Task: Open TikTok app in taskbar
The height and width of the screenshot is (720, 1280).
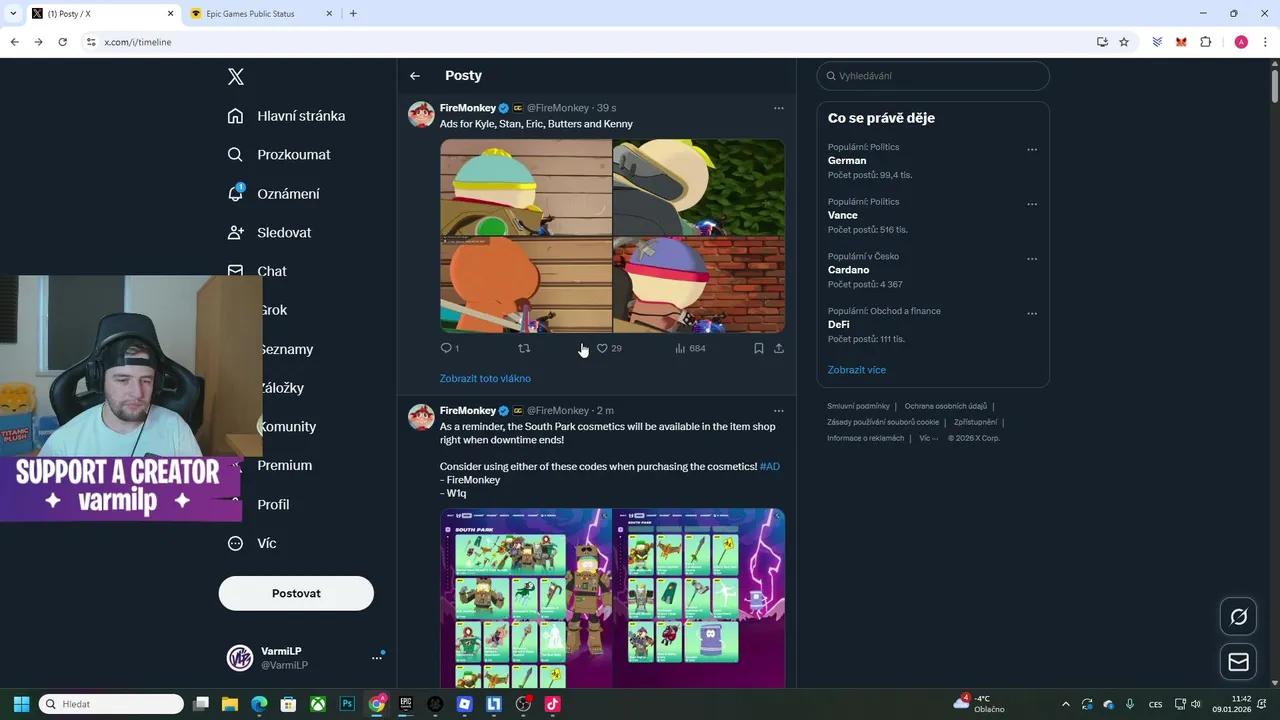Action: tap(552, 704)
